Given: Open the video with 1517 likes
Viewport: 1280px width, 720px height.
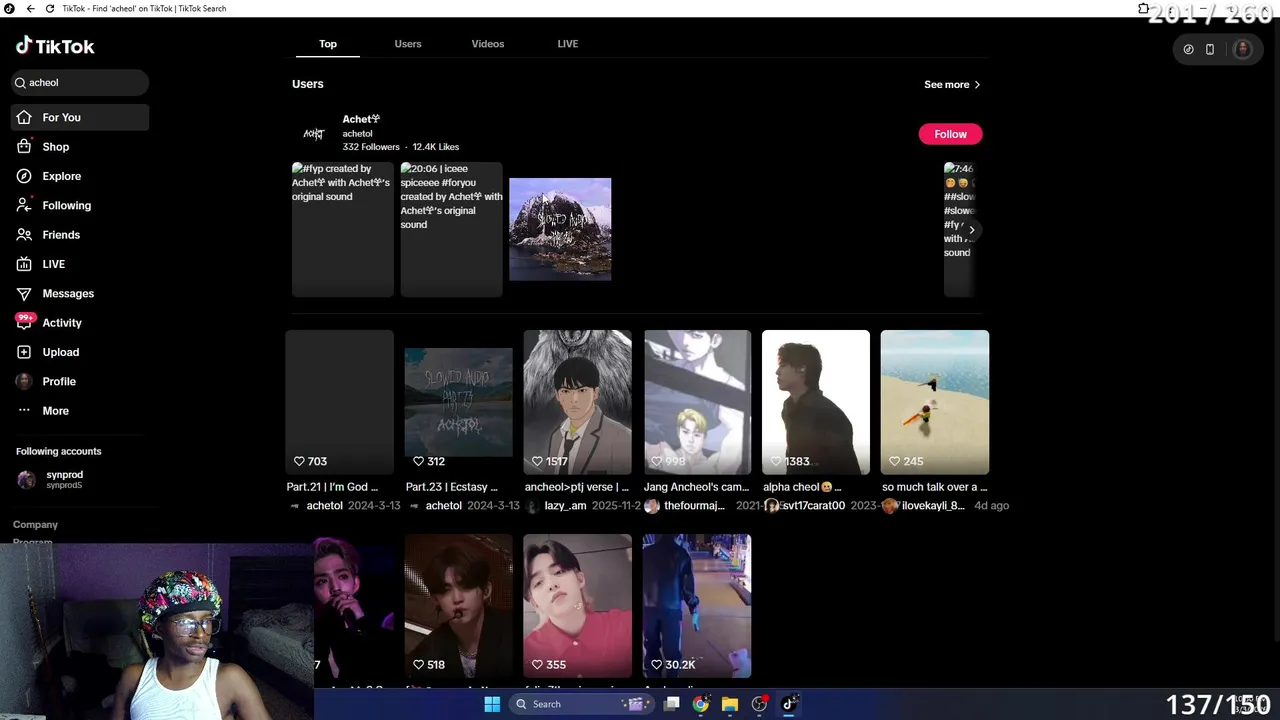Looking at the screenshot, I should click(x=577, y=402).
